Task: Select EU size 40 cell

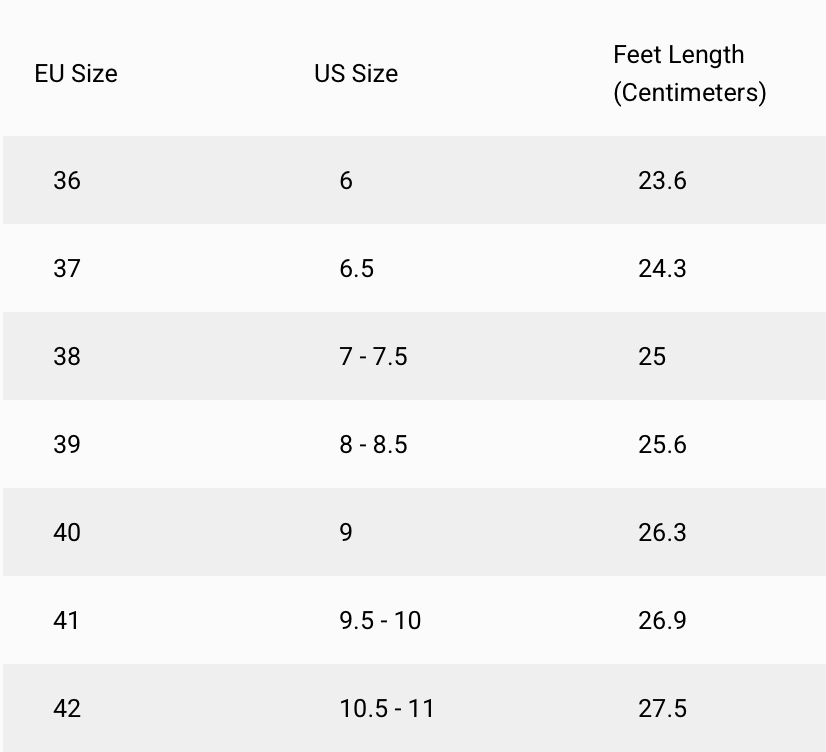Action: coord(67,533)
